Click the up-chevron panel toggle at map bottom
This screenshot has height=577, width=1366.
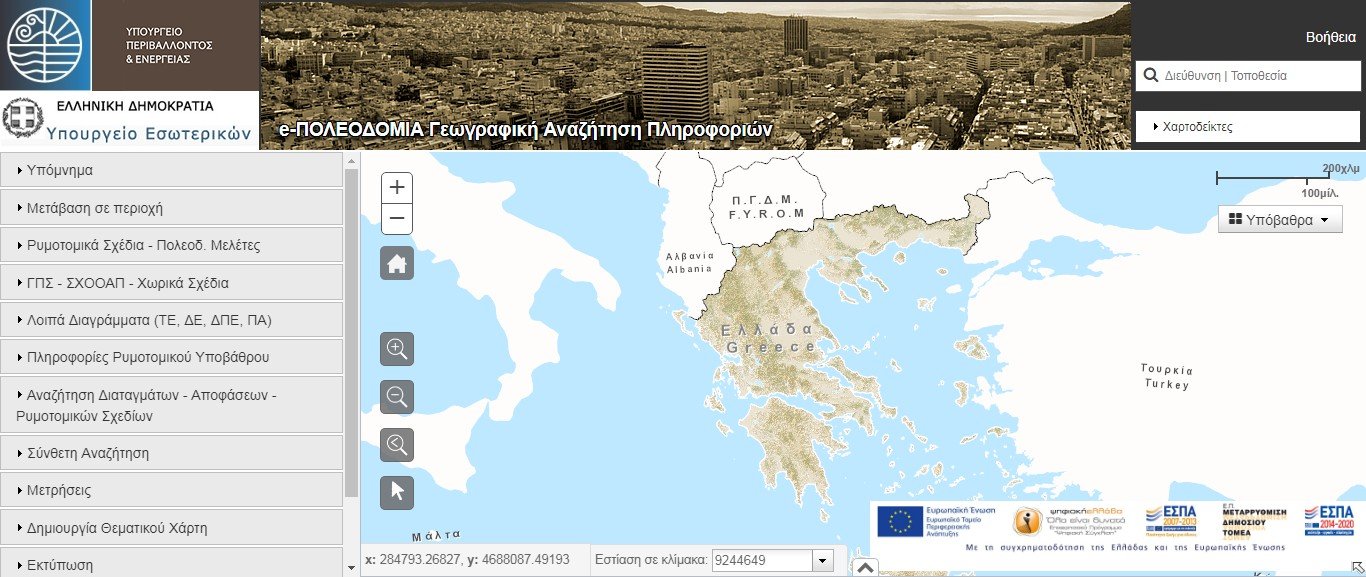(866, 567)
